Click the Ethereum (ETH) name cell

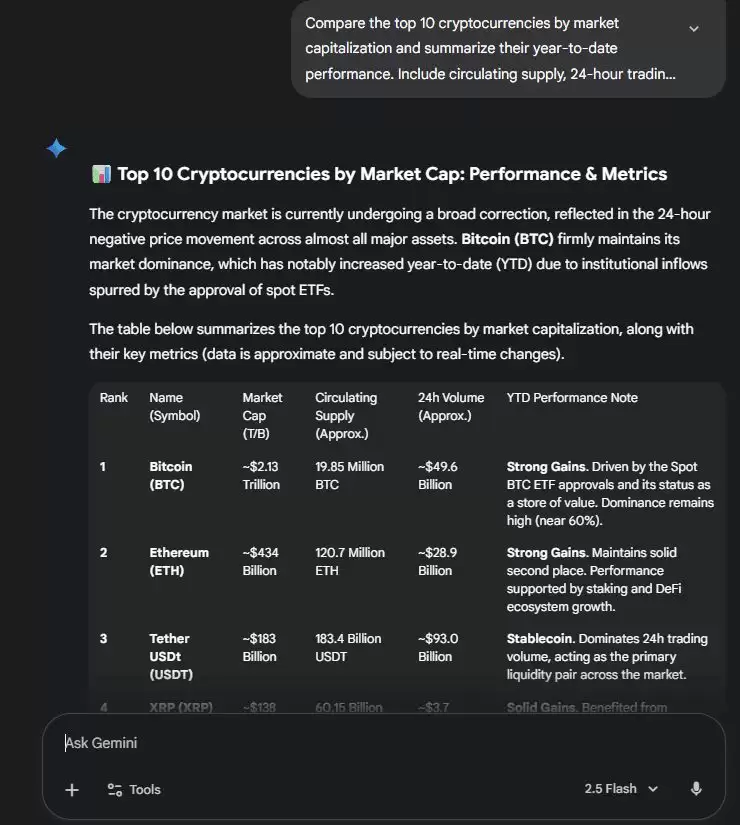click(179, 561)
